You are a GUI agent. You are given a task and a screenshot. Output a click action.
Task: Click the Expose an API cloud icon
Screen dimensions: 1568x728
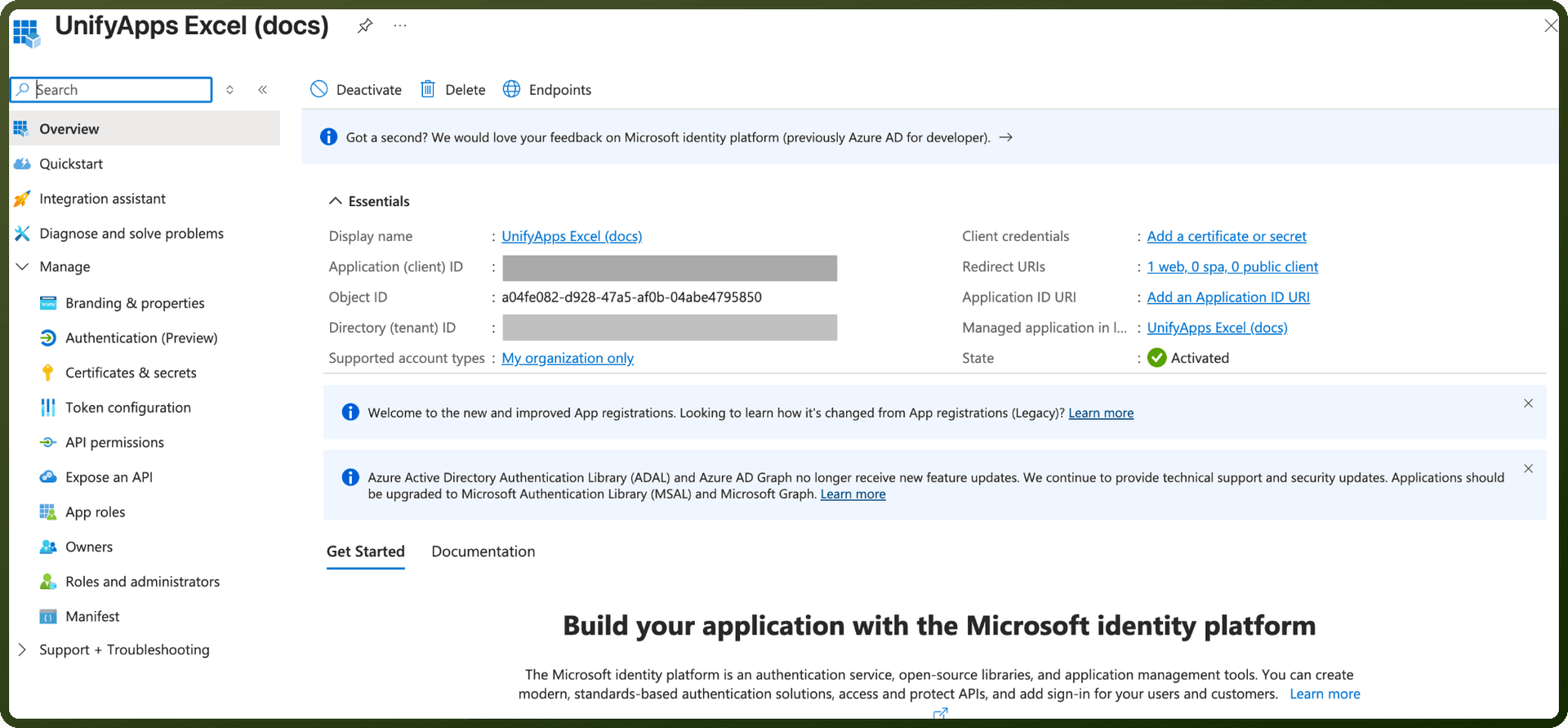[x=48, y=477]
